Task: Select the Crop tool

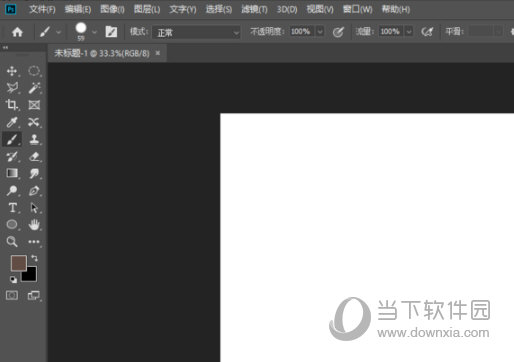Action: pos(12,105)
